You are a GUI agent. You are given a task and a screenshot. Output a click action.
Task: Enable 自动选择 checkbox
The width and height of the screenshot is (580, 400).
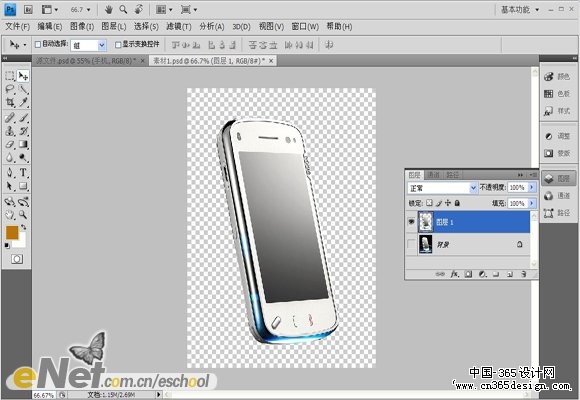coord(38,44)
